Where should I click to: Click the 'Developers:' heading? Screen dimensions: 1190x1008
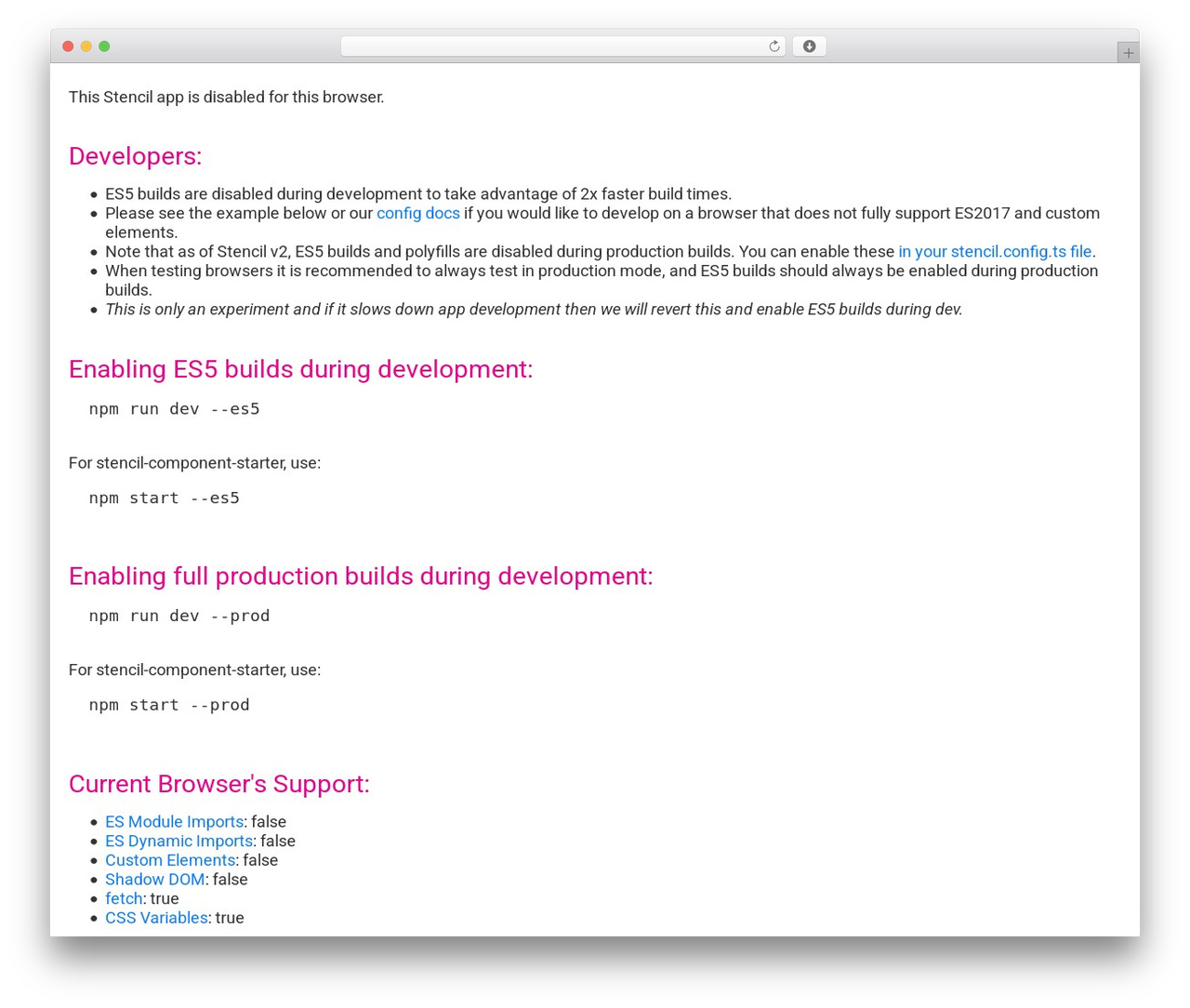pos(136,156)
